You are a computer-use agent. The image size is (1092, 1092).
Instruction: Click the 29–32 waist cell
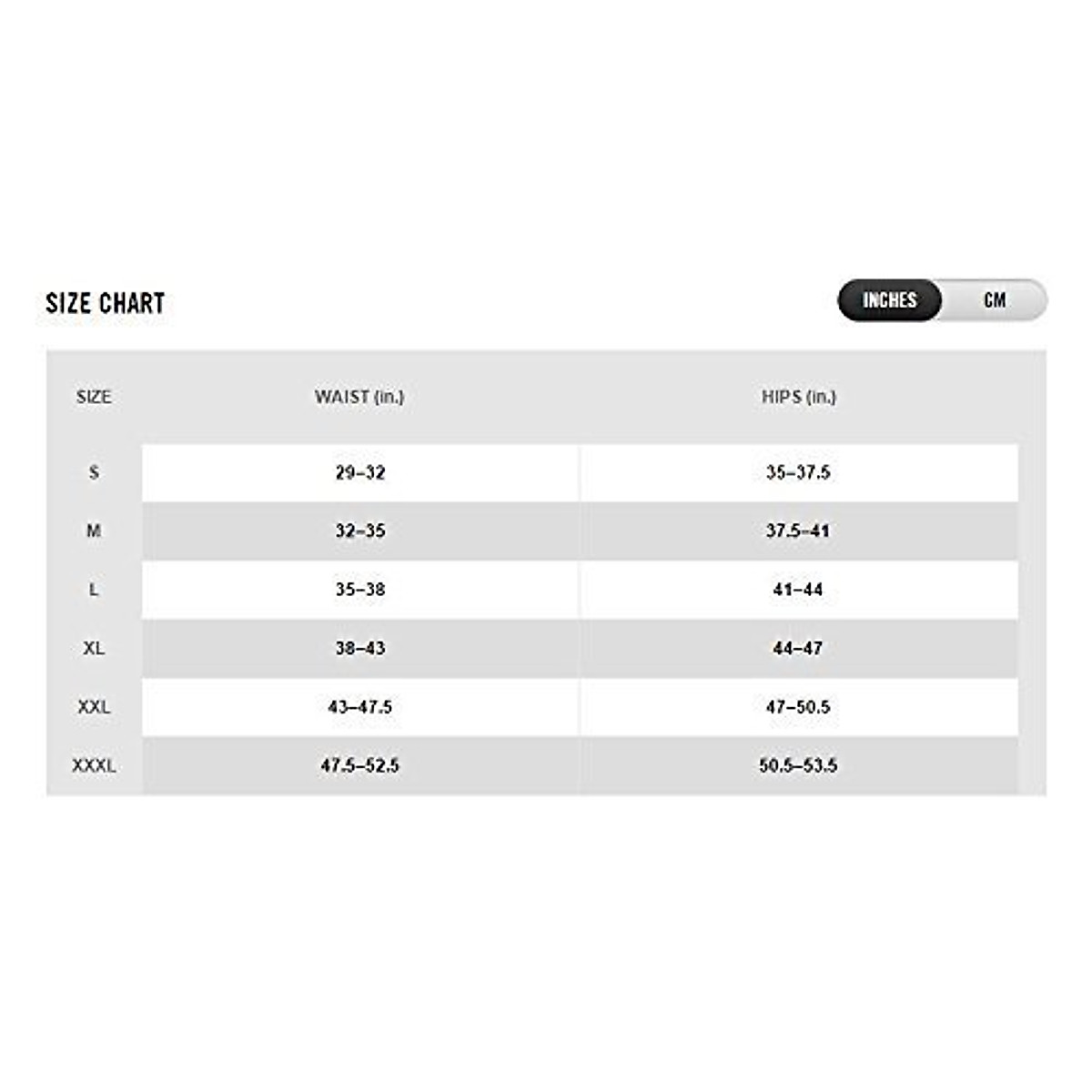tap(360, 472)
